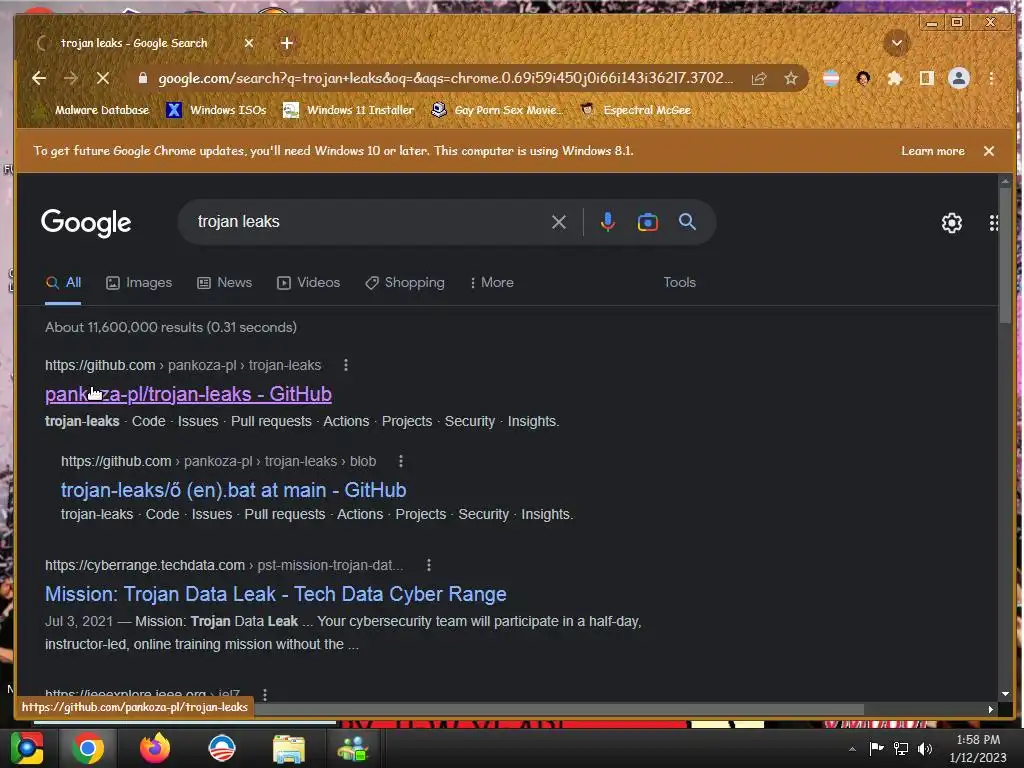Click the Google Chrome taskbar icon
This screenshot has width=1024, height=768.
coord(88,748)
